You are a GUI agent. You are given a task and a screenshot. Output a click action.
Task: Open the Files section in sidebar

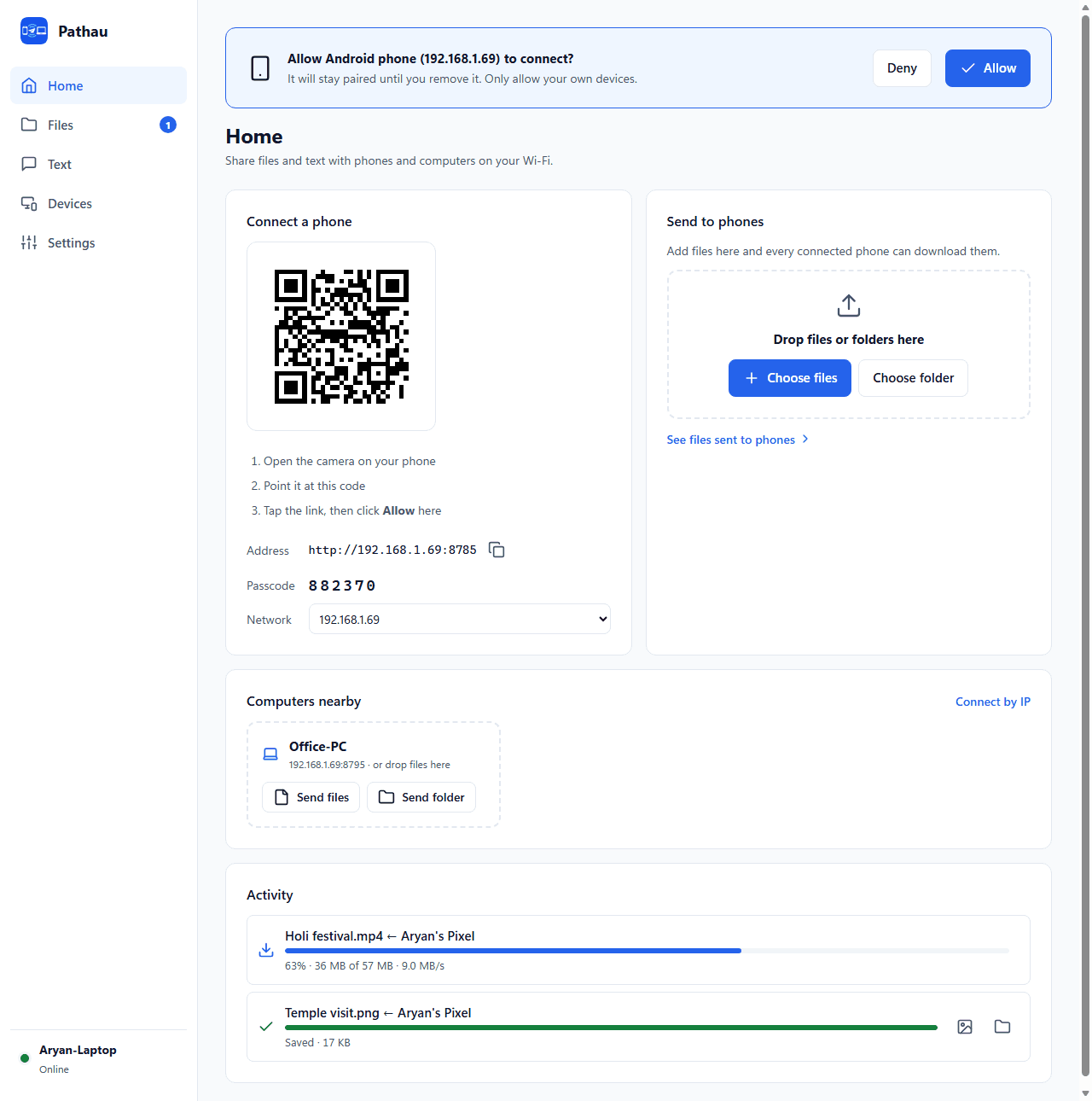pos(99,125)
